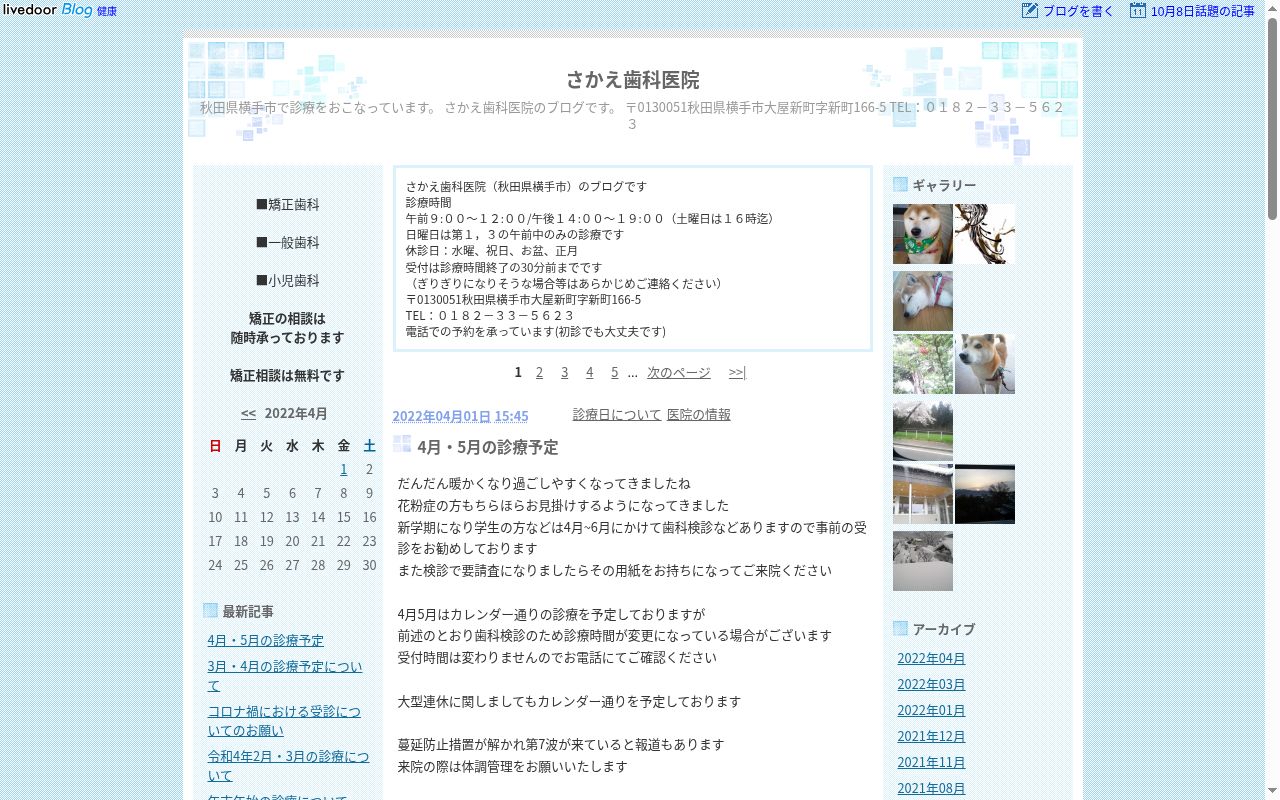Click the 健康 category link
Viewport: 1280px width, 800px height.
coord(107,11)
